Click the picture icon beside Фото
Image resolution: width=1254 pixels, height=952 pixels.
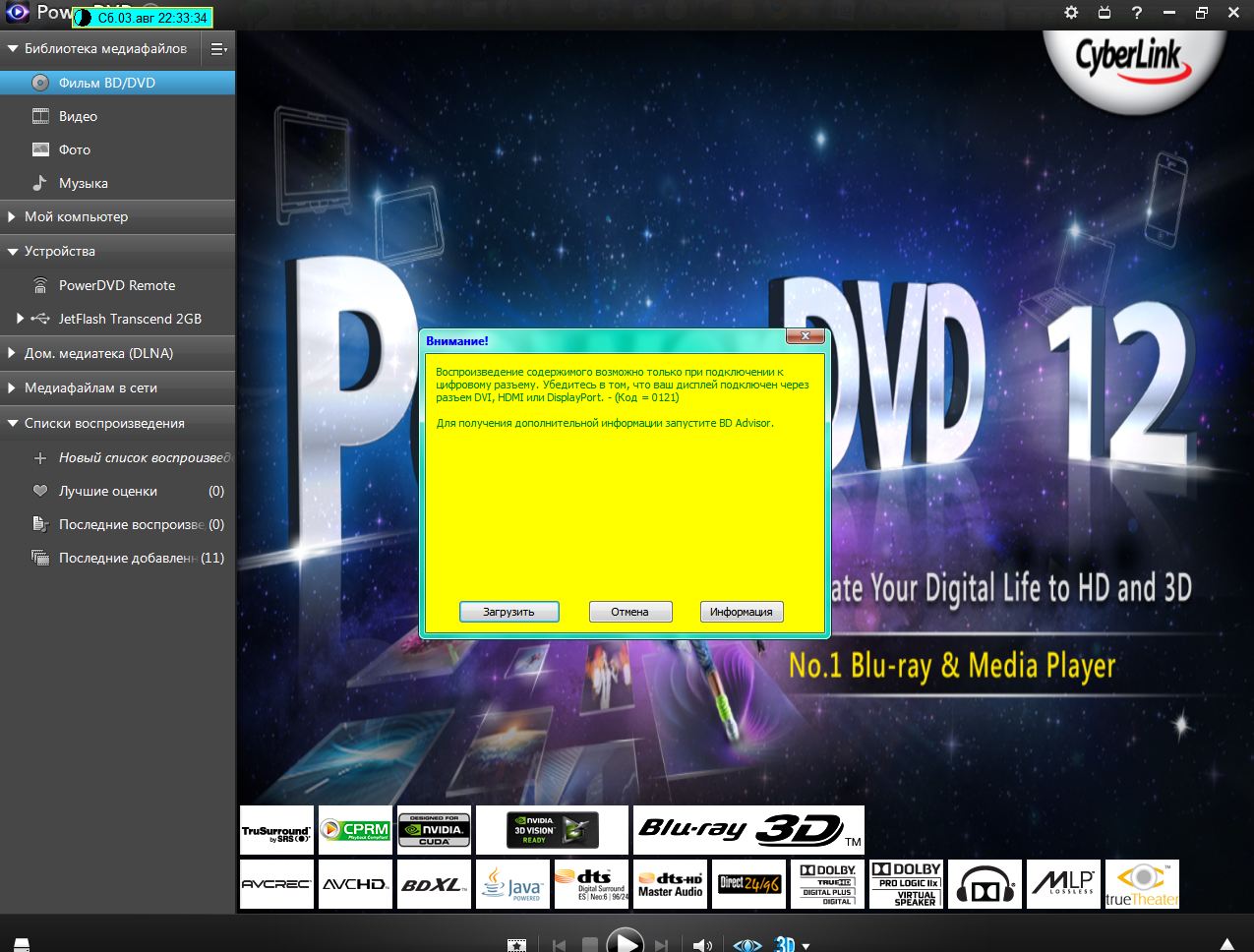tap(40, 149)
